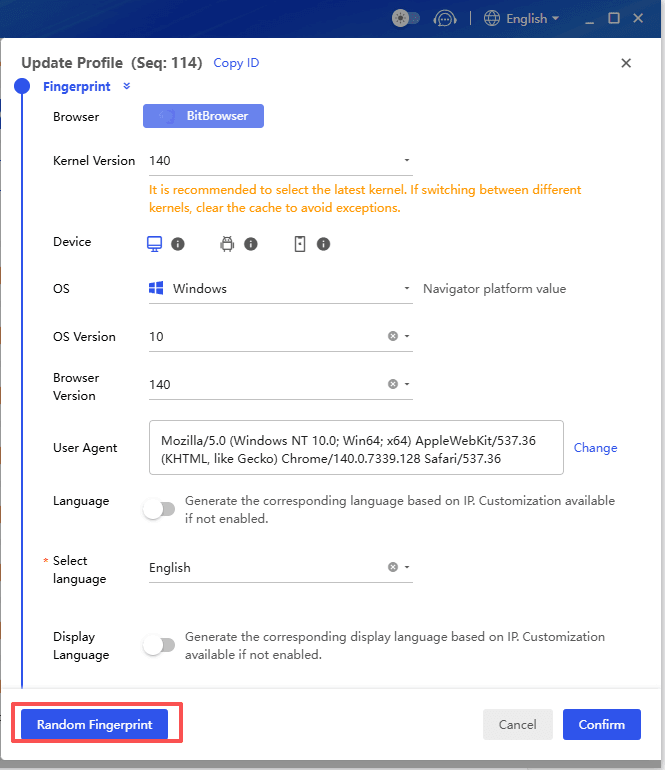Viewport: 665px width, 770px height.
Task: Select the BitBrowser browser button
Action: pyautogui.click(x=203, y=116)
